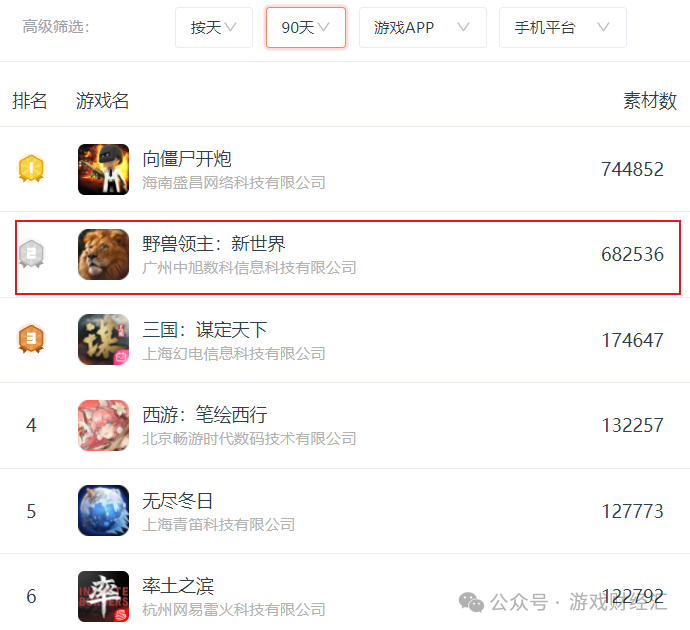690x630 pixels.
Task: Click the 向僵尸开炮 game icon
Action: 103,169
